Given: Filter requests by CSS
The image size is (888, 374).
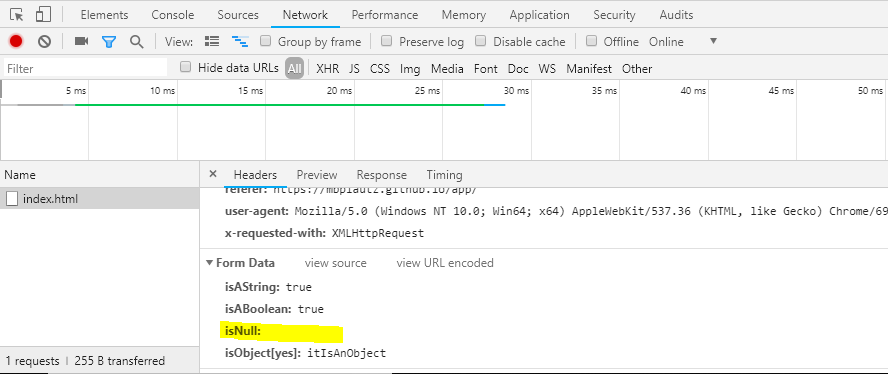Looking at the screenshot, I should click(x=380, y=69).
